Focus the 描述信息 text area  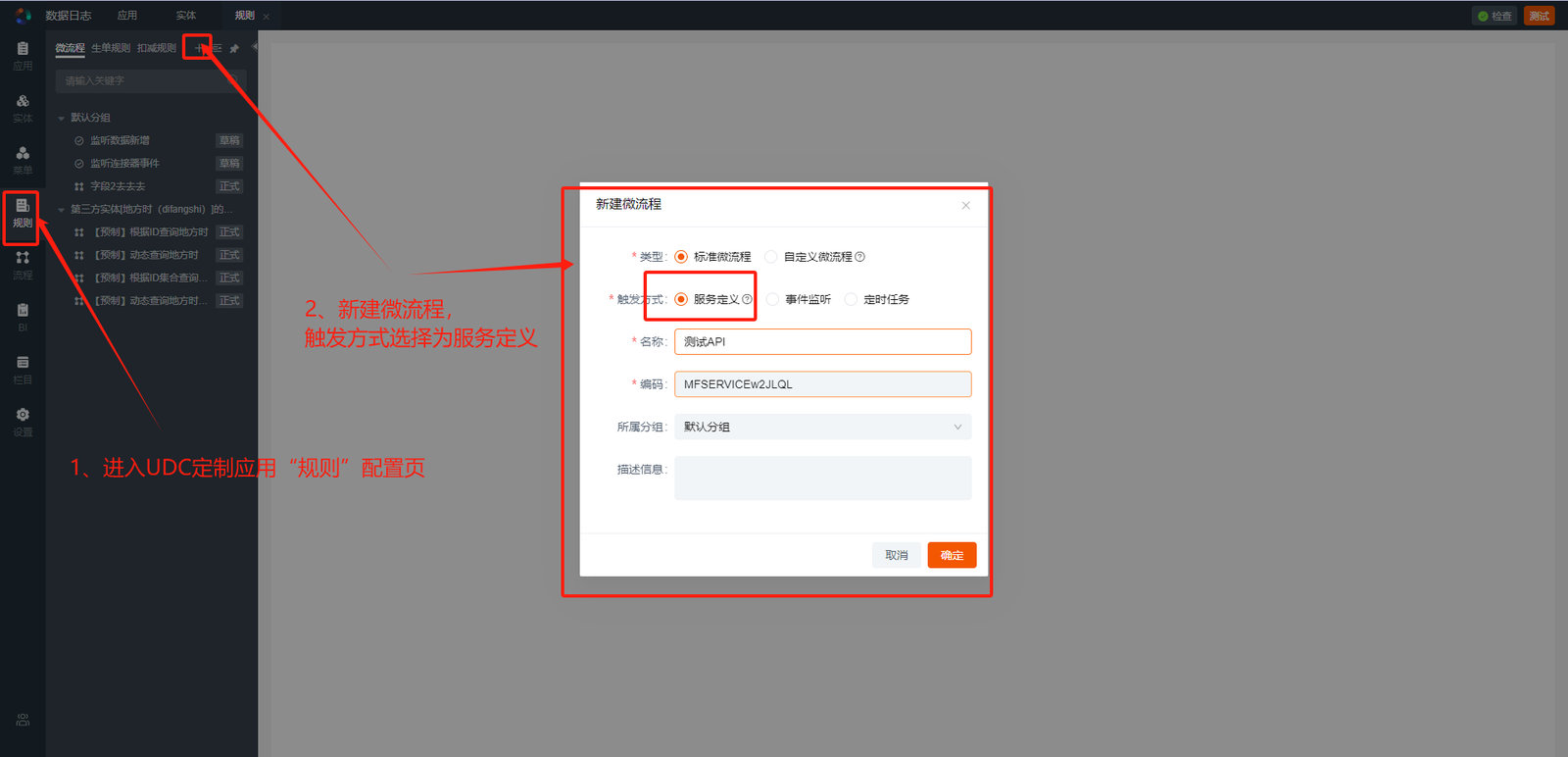pos(823,479)
